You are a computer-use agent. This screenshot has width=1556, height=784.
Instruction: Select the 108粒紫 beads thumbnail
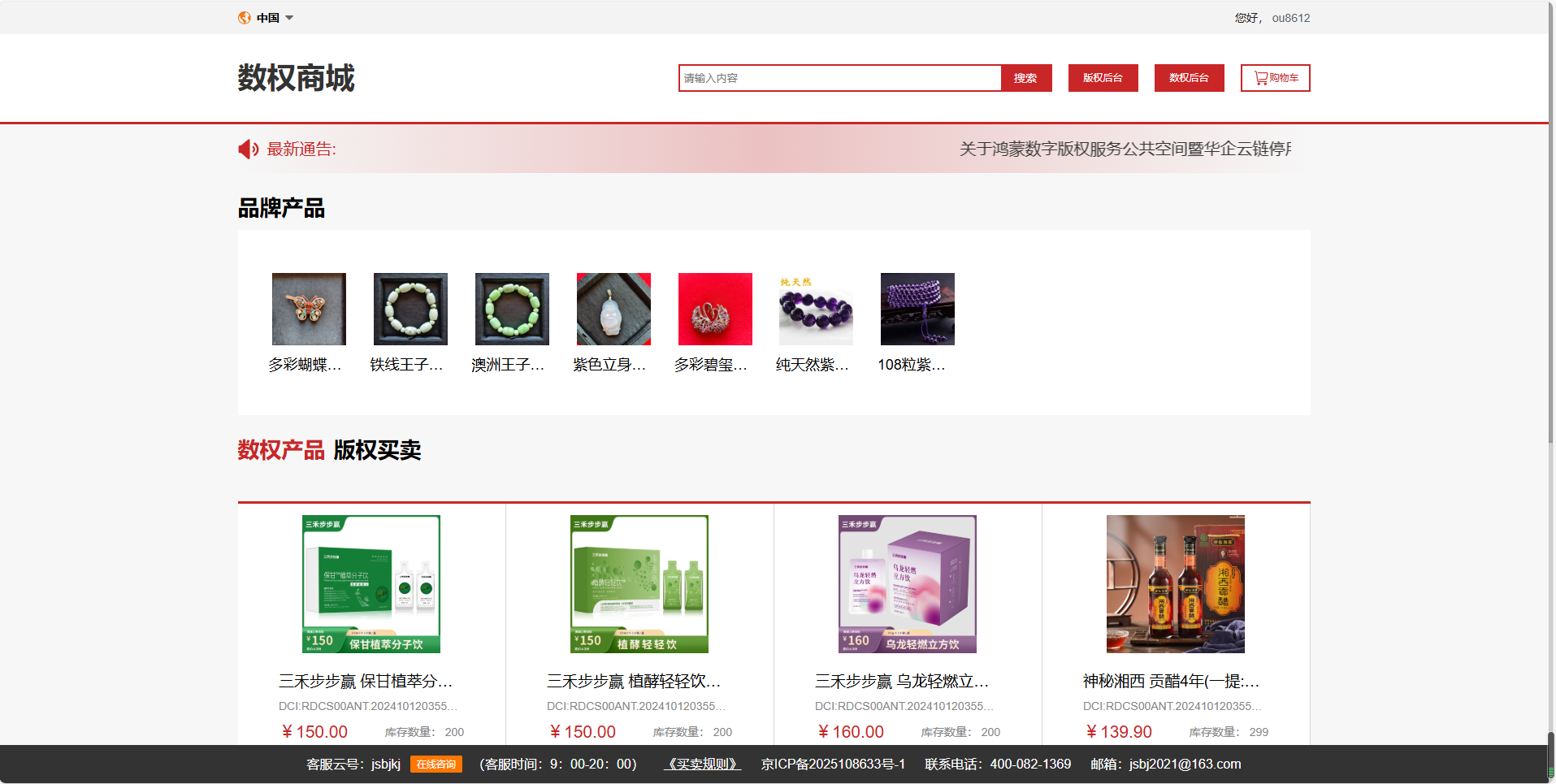(917, 309)
